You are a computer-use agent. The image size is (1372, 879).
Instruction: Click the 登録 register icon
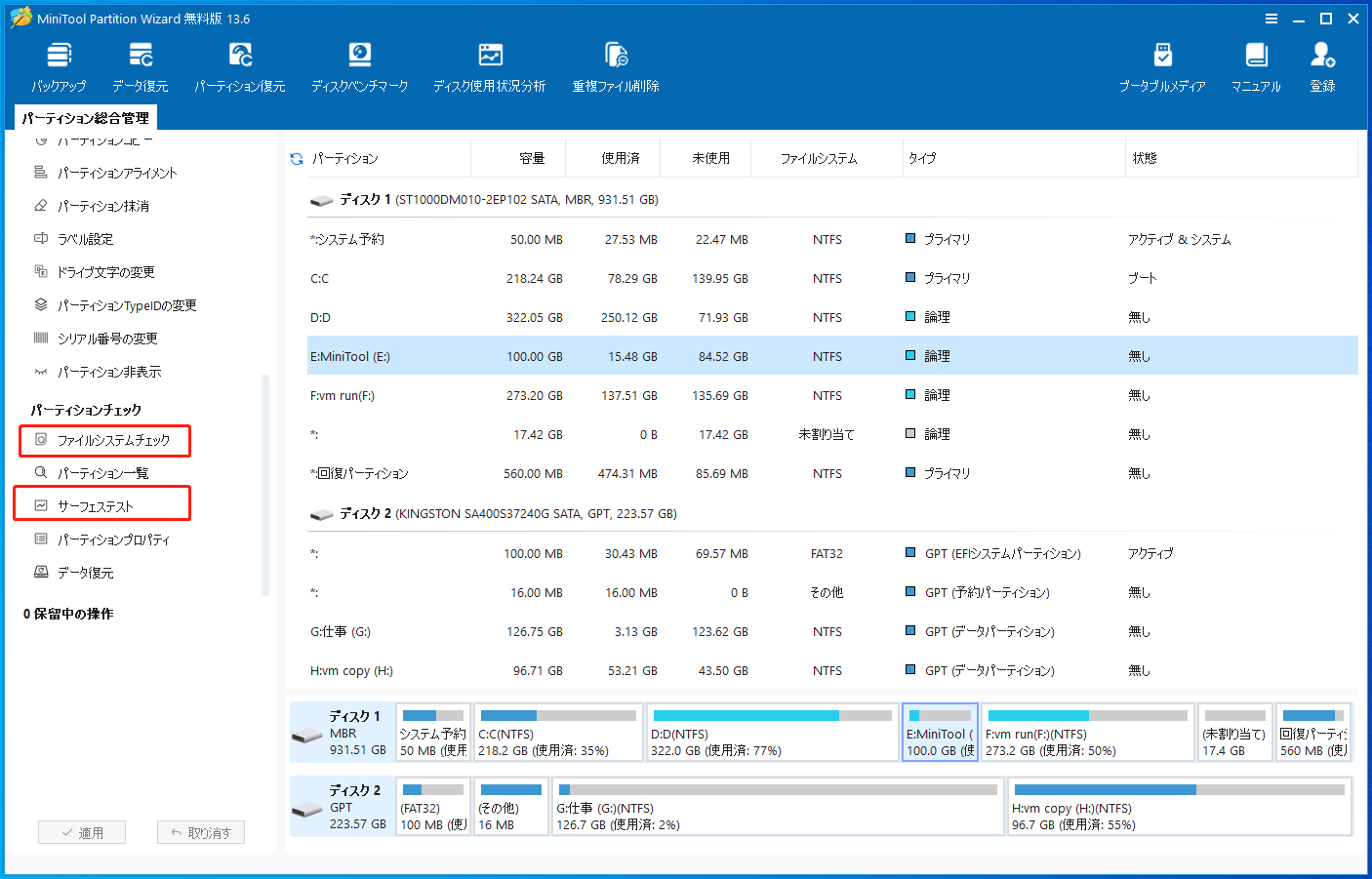pyautogui.click(x=1322, y=67)
